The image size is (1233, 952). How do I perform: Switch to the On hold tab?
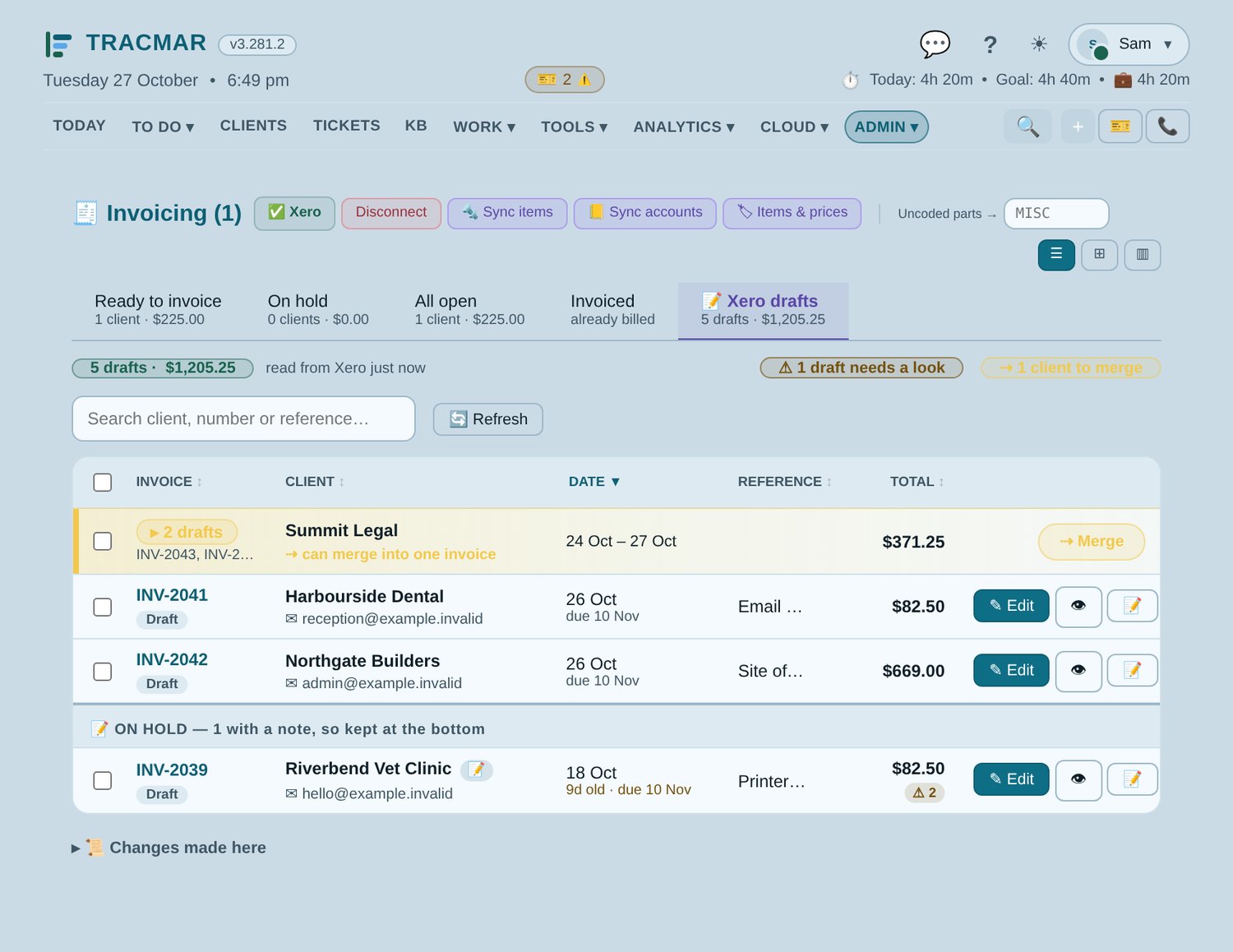(x=318, y=310)
